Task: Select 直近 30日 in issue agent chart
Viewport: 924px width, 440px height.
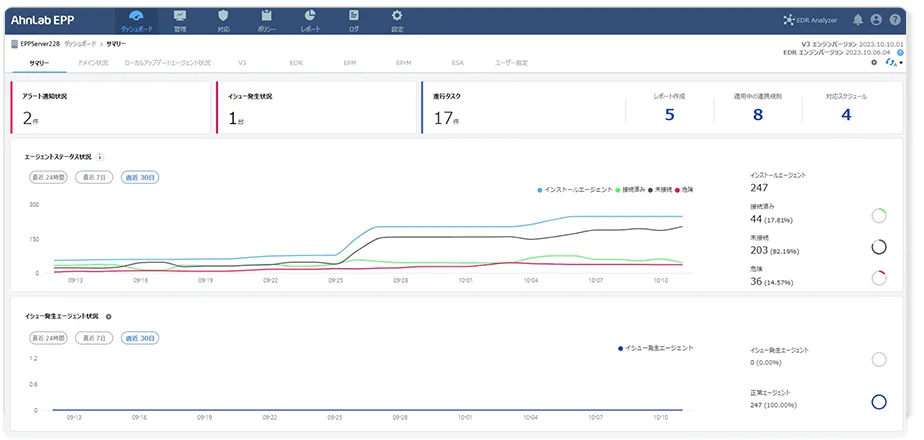Action: tap(140, 338)
